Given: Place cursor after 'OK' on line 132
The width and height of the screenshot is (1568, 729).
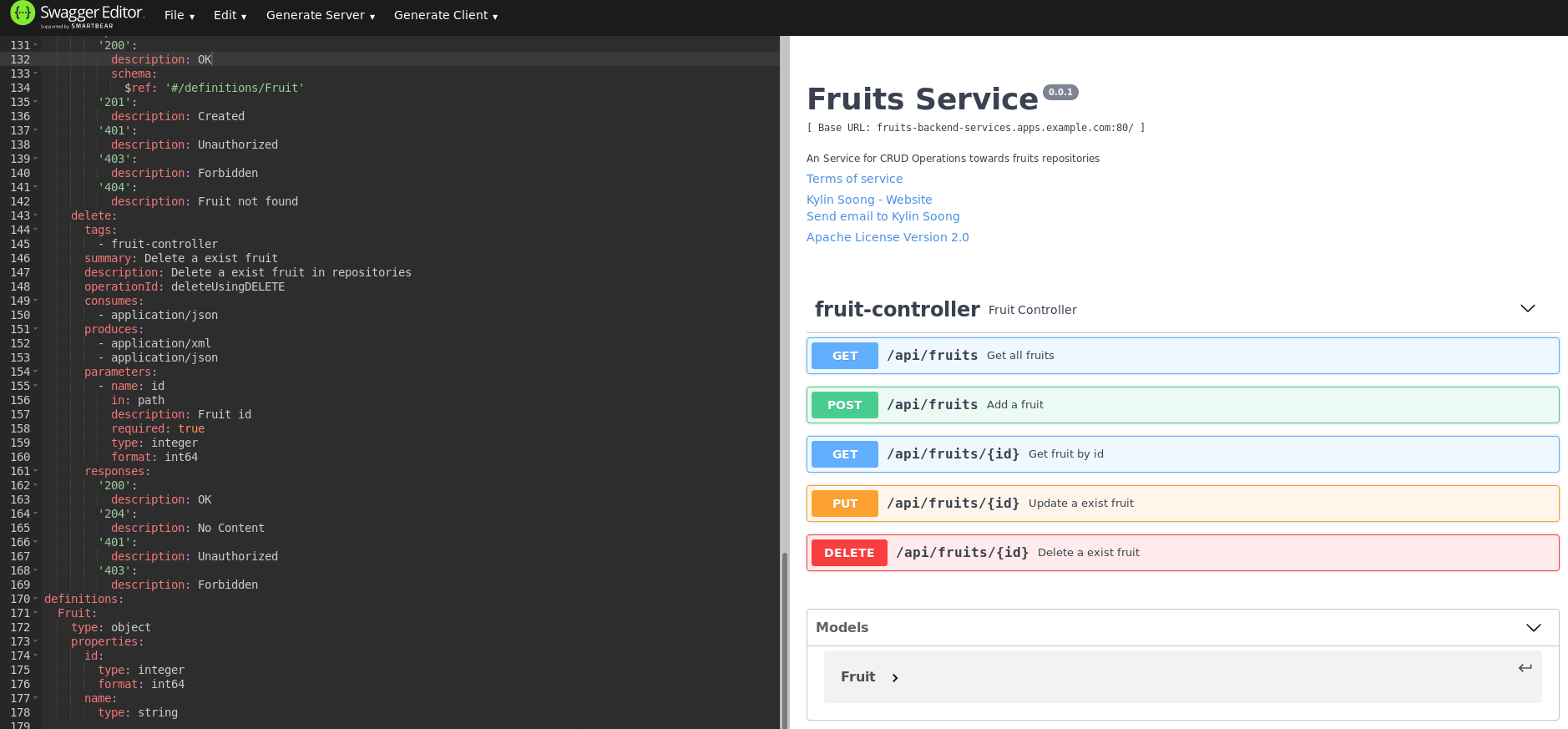Looking at the screenshot, I should pyautogui.click(x=212, y=59).
